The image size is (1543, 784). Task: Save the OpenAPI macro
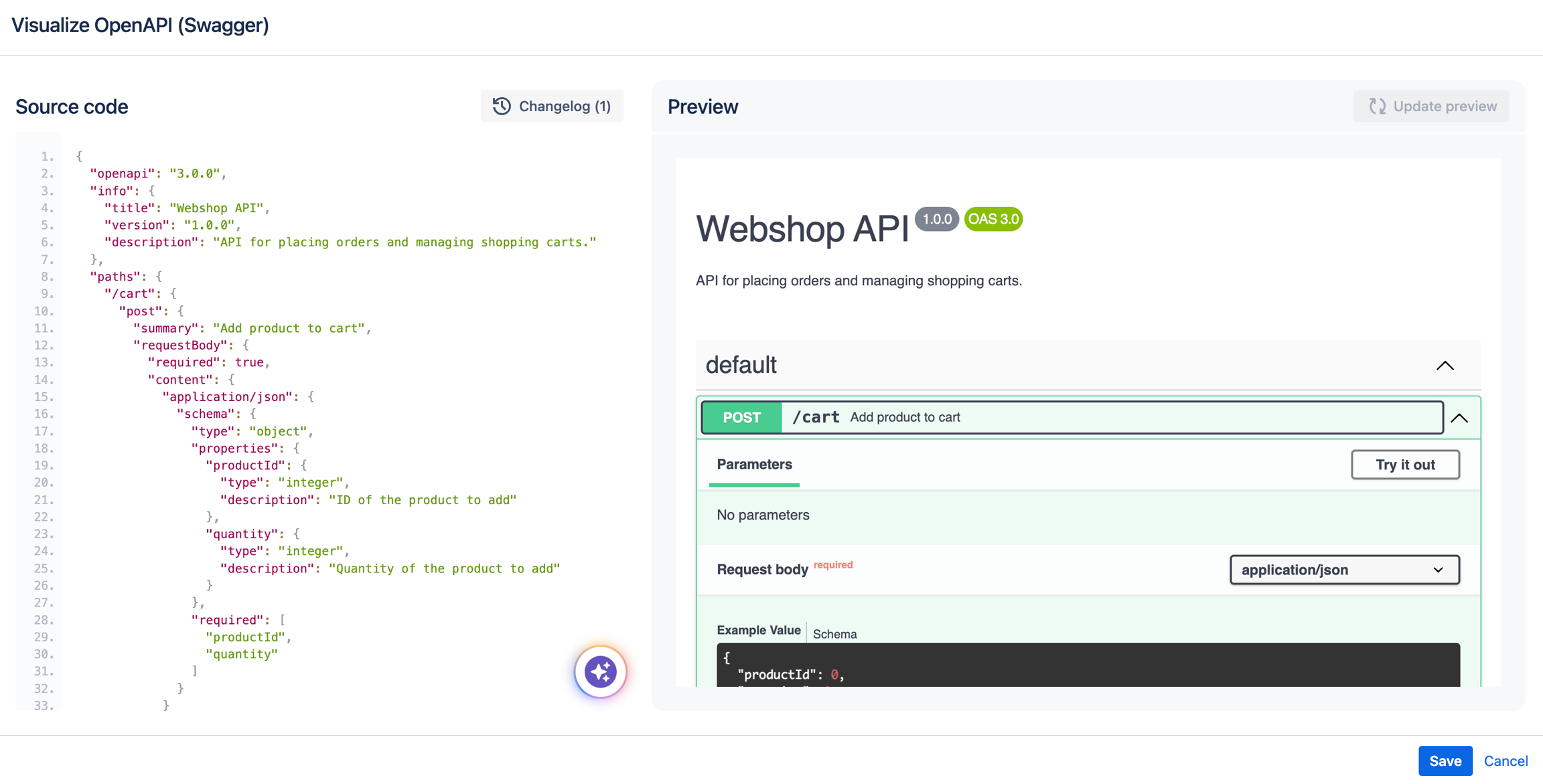tap(1445, 761)
